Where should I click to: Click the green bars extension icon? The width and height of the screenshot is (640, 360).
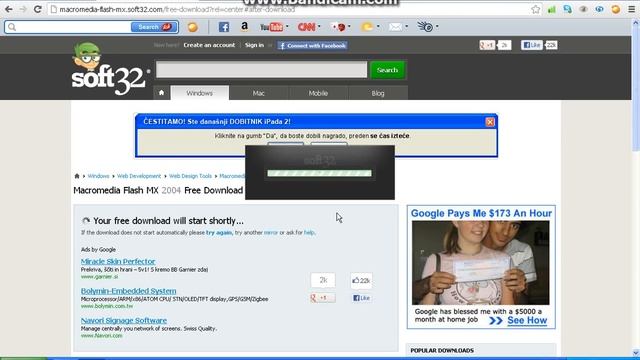click(552, 9)
